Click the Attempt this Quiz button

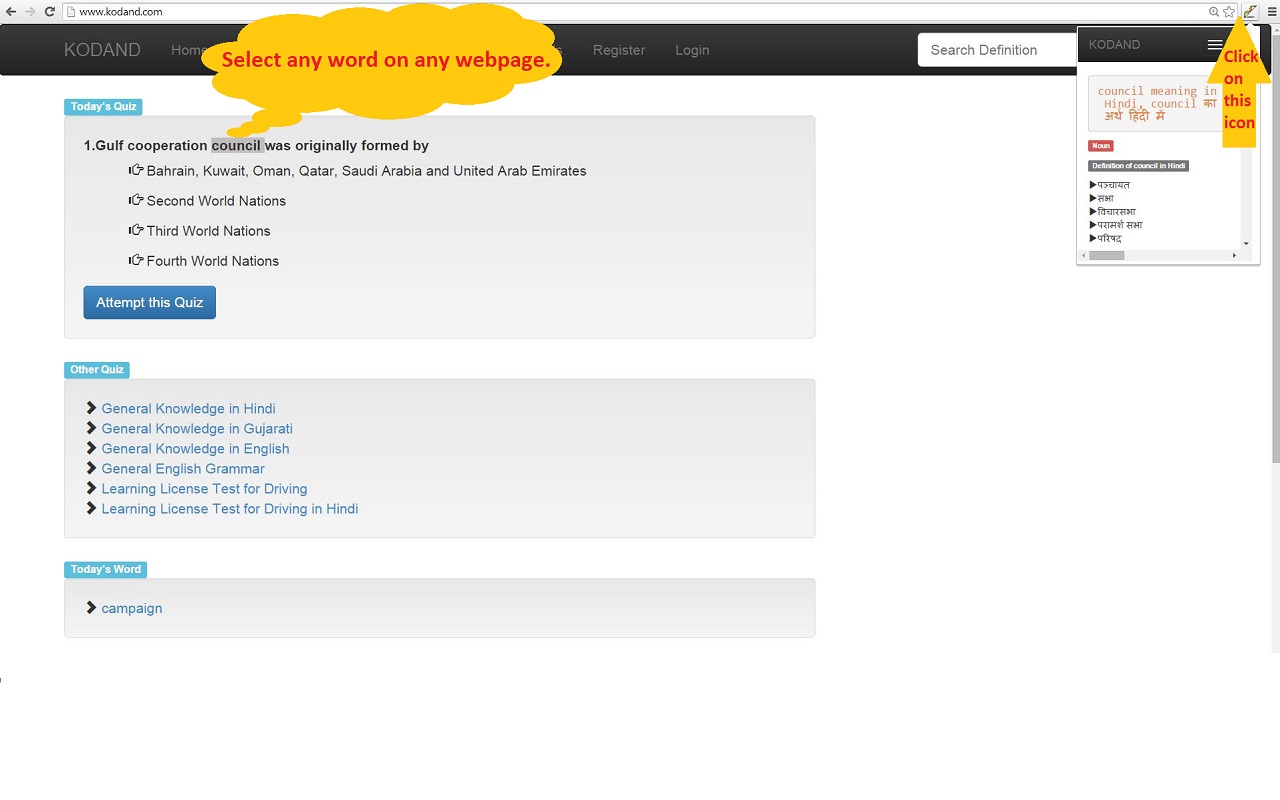[149, 302]
